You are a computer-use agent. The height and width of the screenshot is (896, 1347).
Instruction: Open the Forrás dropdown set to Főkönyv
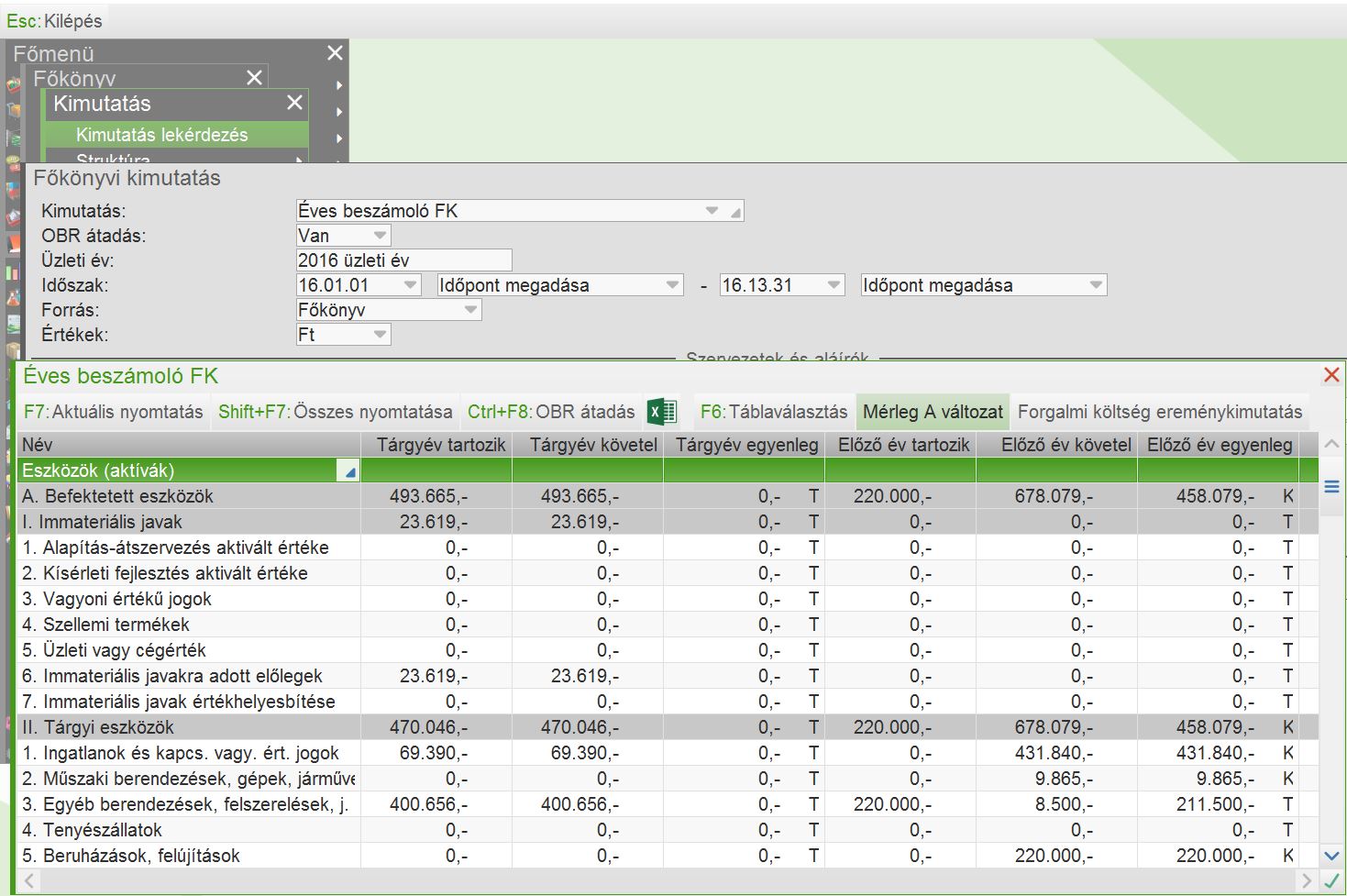[469, 310]
